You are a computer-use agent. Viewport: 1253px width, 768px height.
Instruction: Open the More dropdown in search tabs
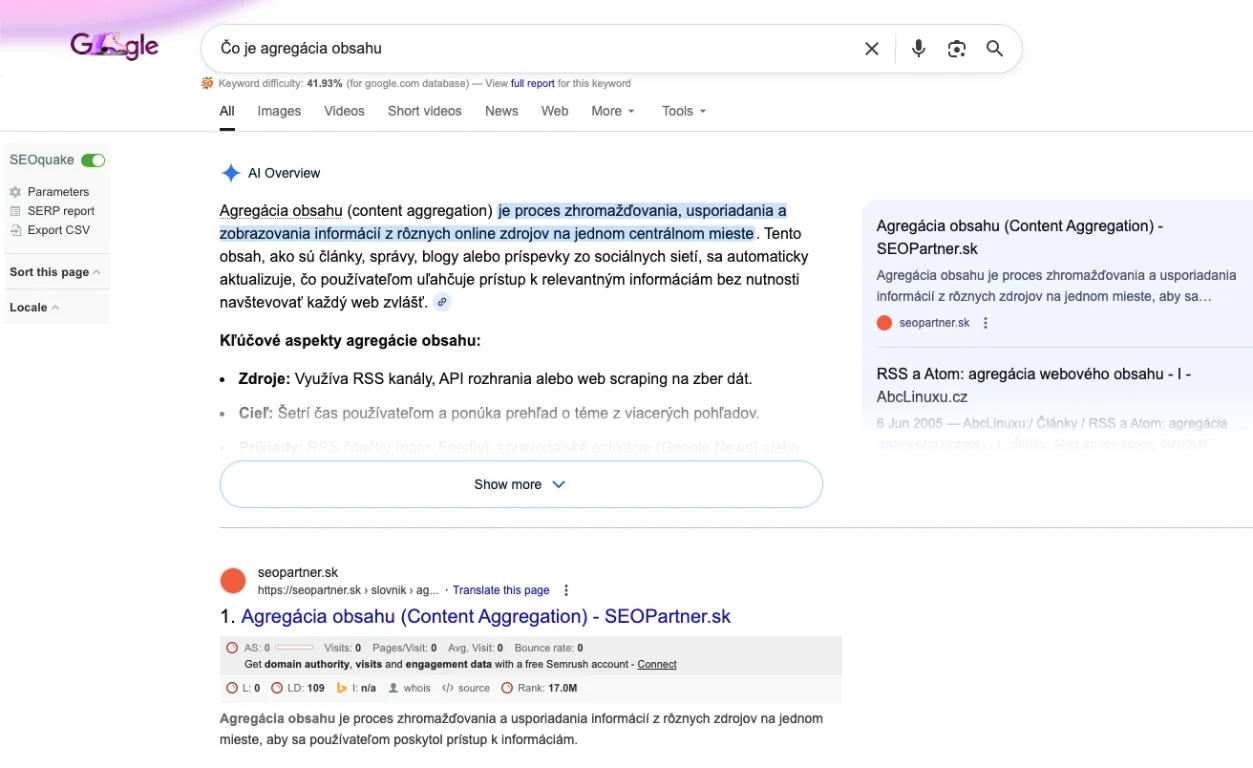tap(612, 111)
